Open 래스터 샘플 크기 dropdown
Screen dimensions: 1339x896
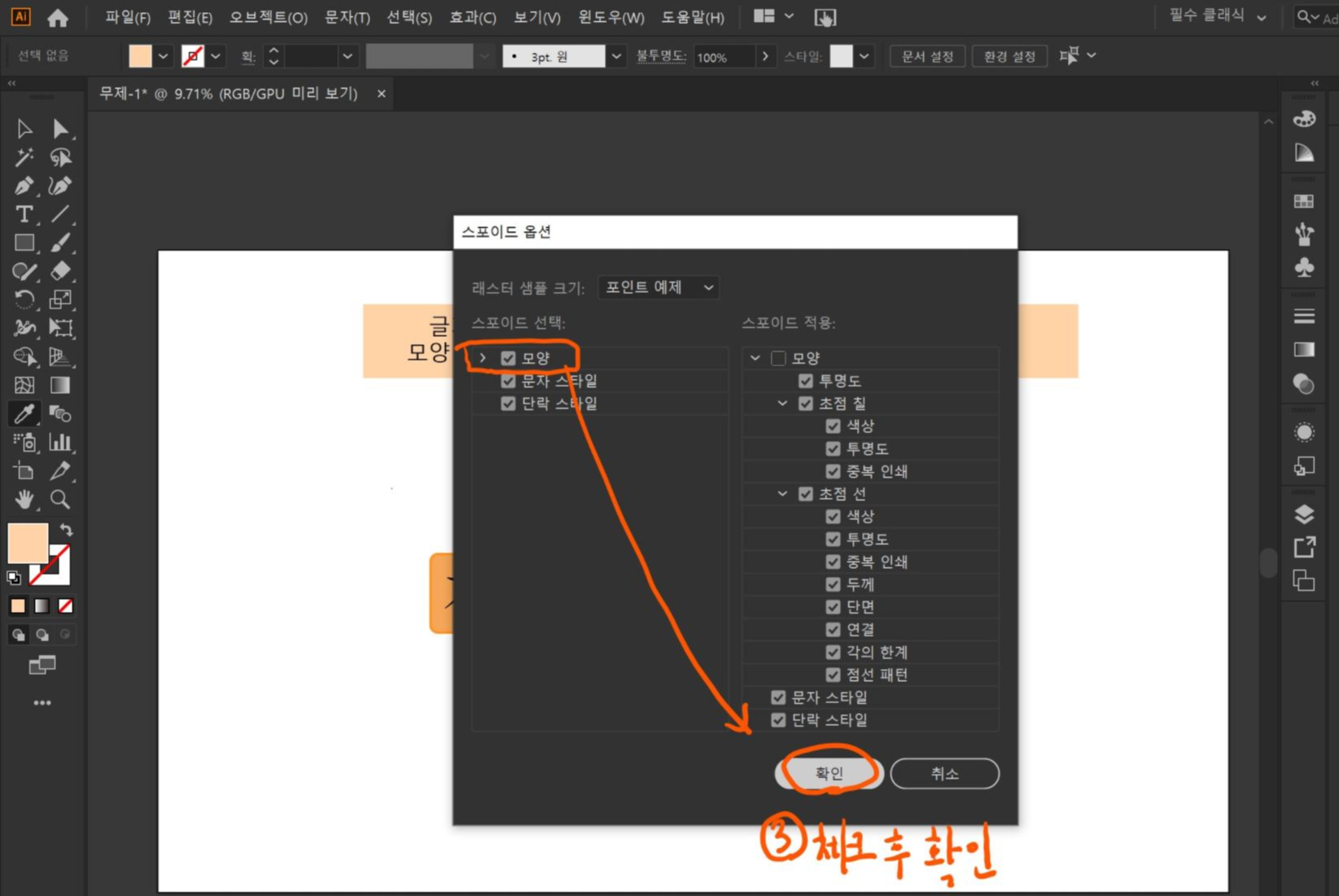point(659,287)
